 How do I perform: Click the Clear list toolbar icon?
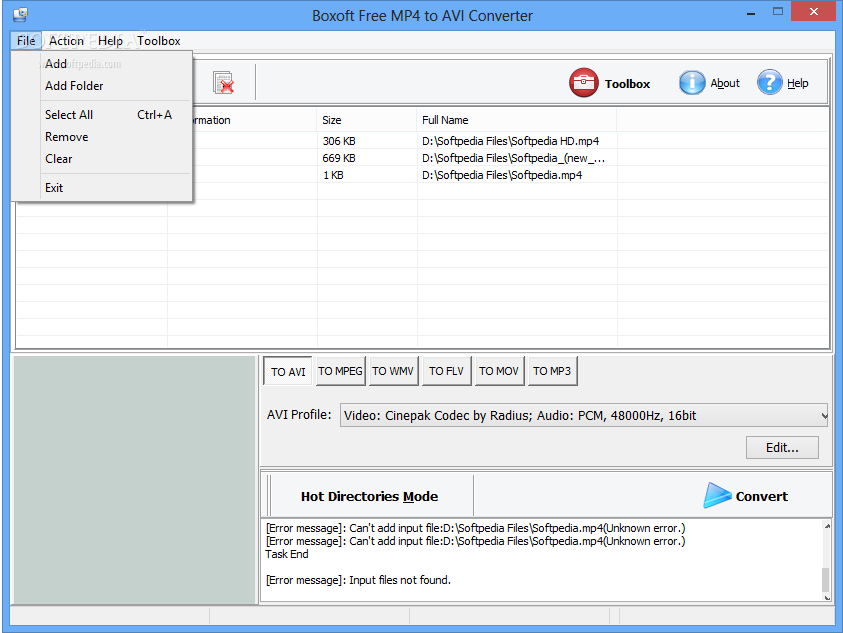click(223, 83)
